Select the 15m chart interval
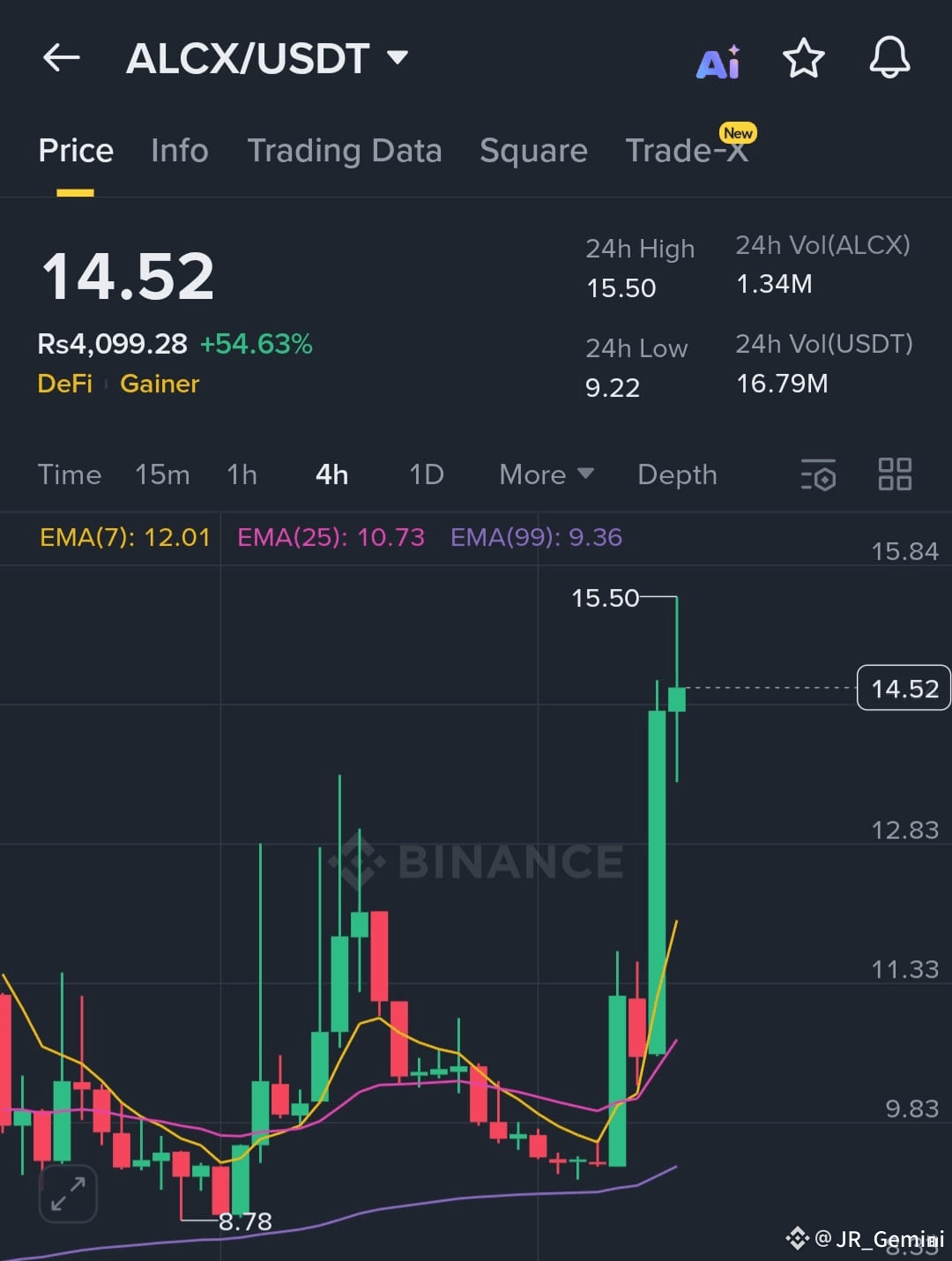Viewport: 952px width, 1261px height. click(x=162, y=474)
